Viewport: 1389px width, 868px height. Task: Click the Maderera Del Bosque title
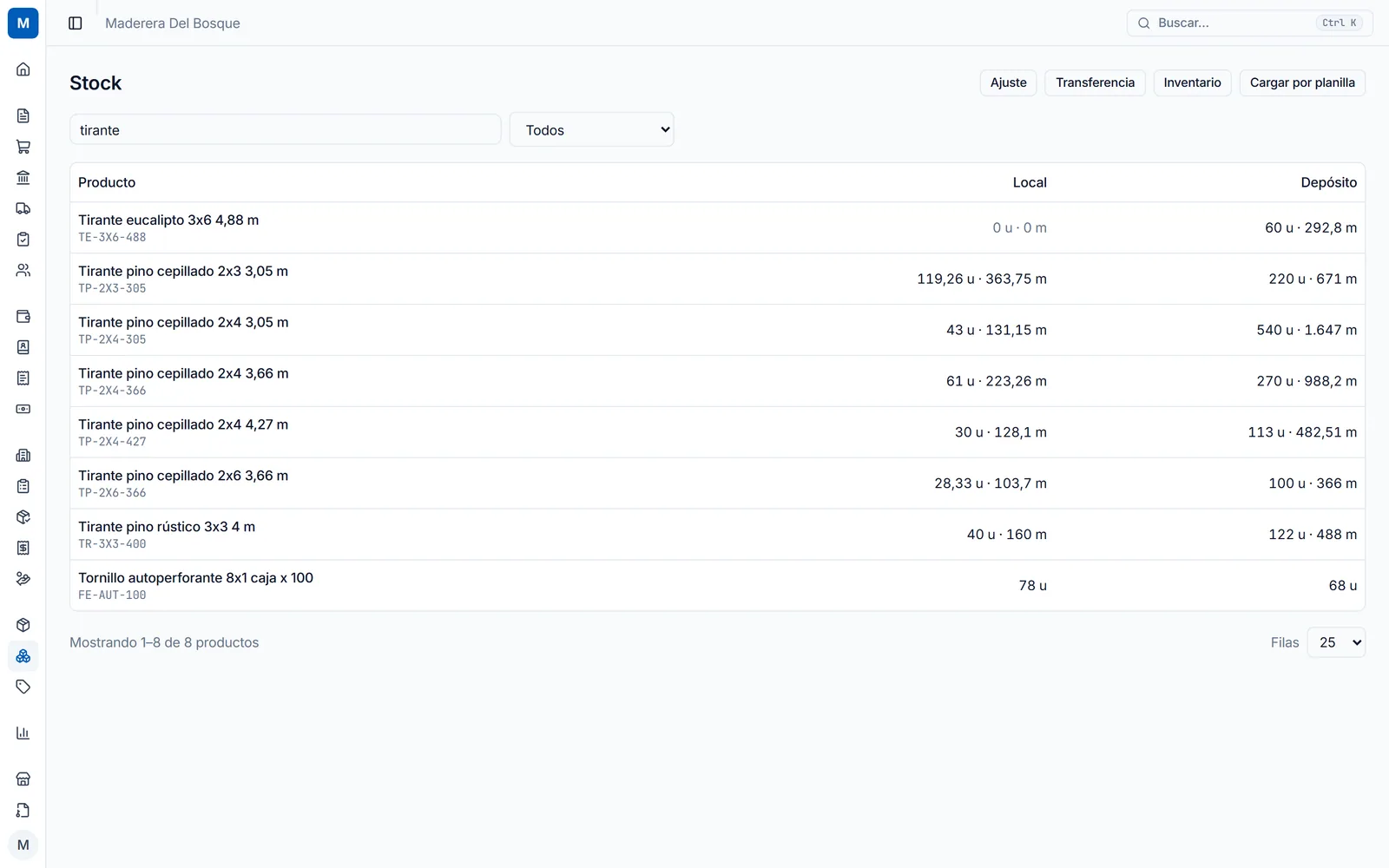(x=173, y=23)
